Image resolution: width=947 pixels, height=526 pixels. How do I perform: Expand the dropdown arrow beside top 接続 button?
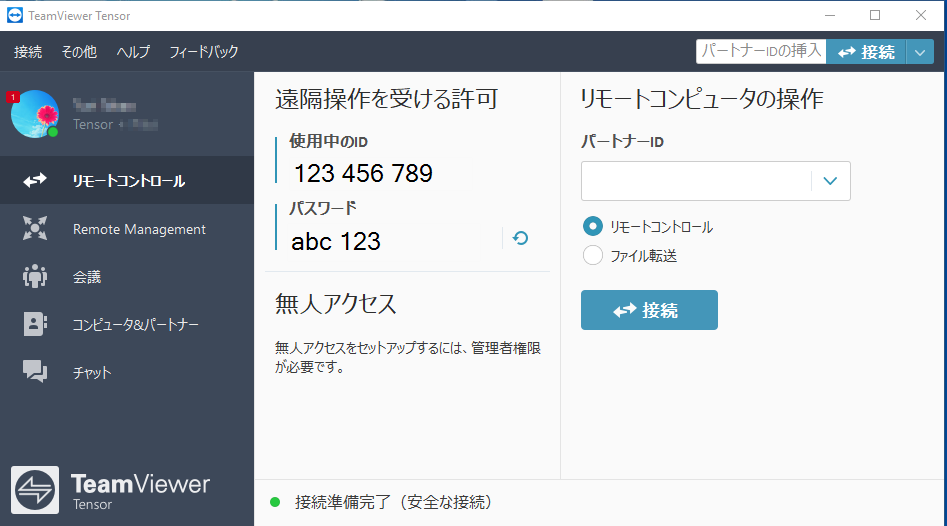point(920,52)
